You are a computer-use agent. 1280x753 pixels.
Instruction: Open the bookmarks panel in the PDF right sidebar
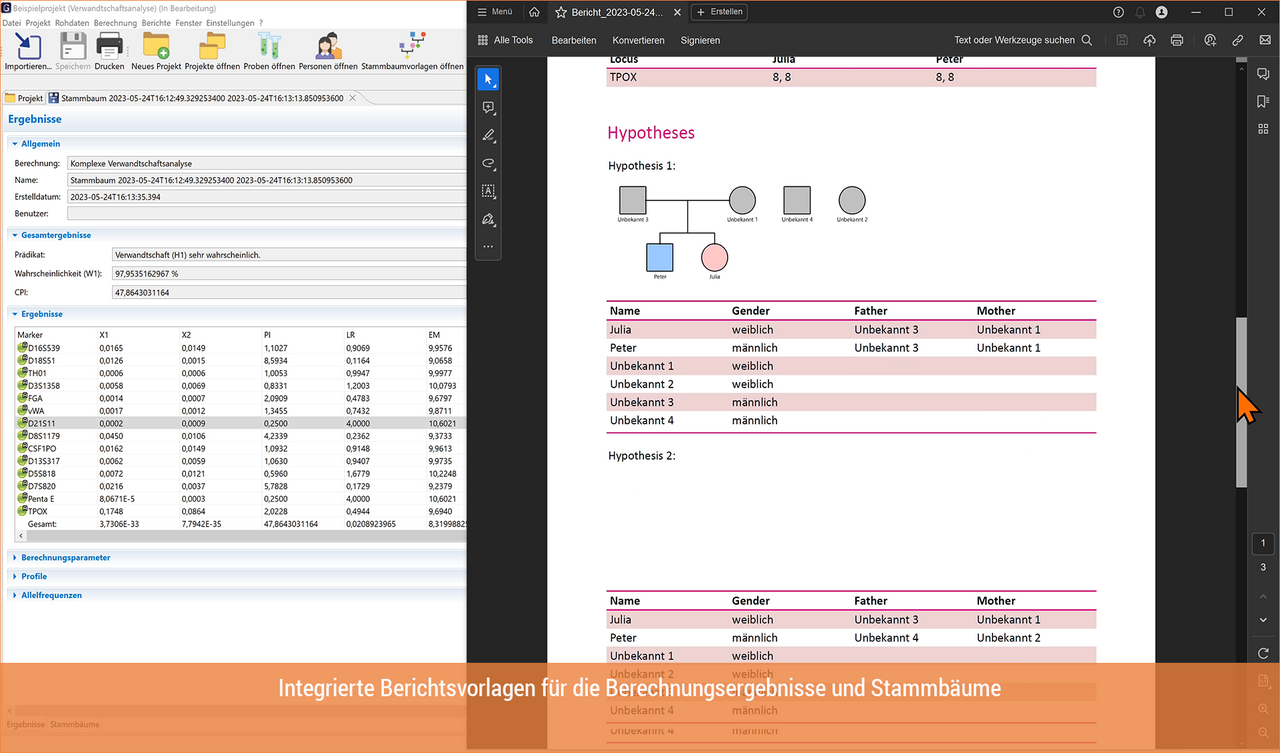[1263, 101]
